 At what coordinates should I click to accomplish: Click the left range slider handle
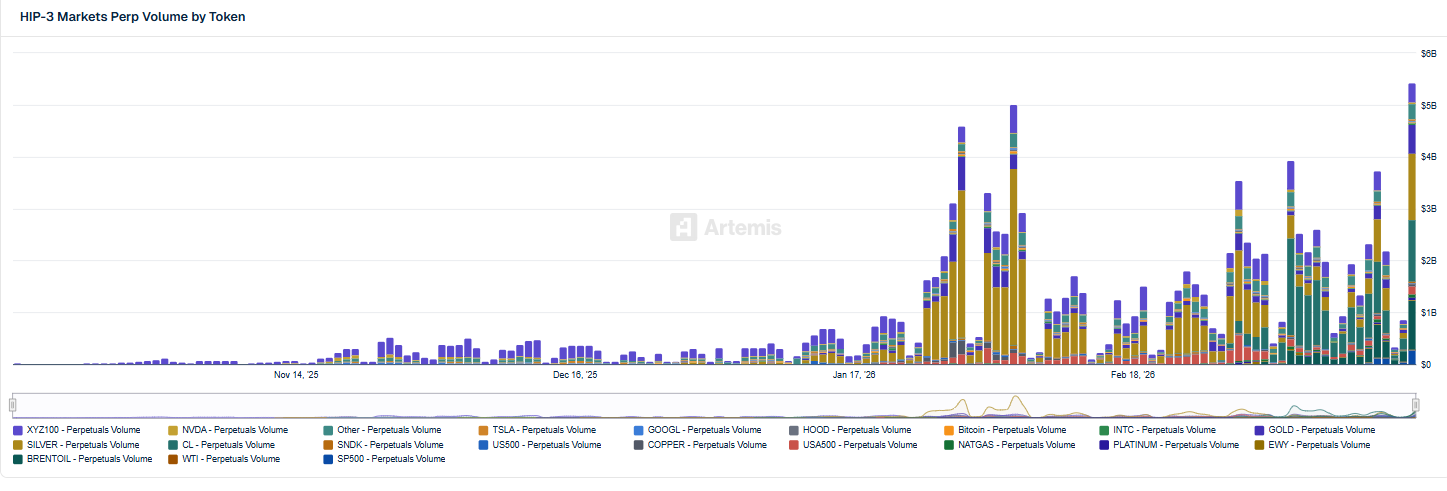coord(13,405)
